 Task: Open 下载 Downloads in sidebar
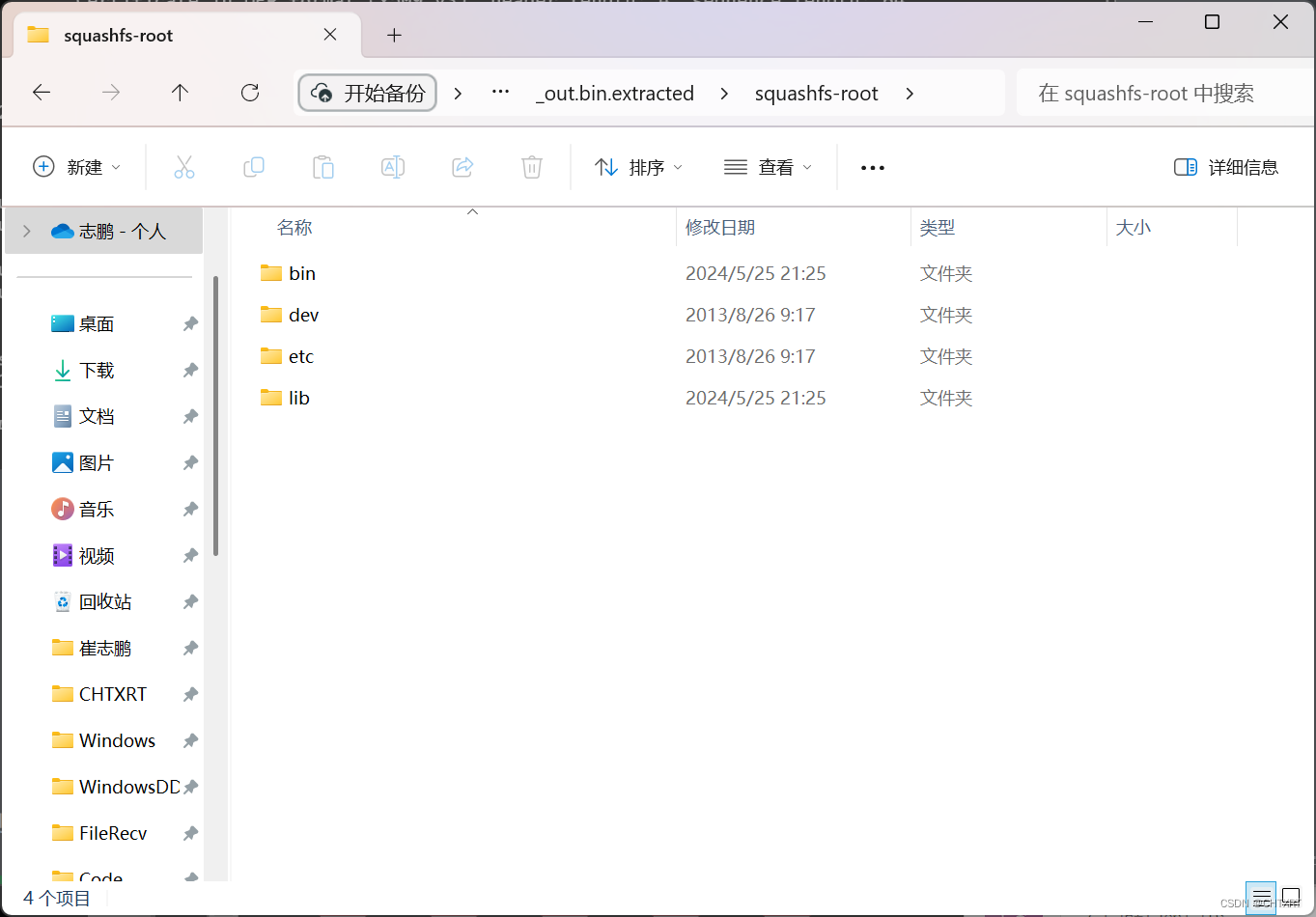(x=97, y=371)
